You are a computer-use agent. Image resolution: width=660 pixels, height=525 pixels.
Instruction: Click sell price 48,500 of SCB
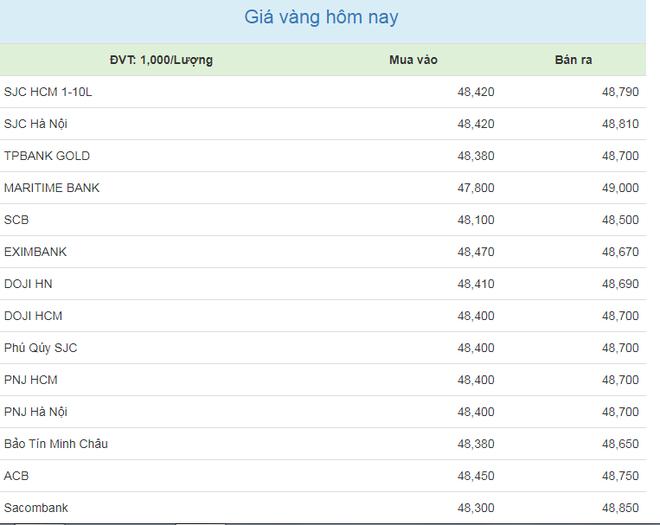(x=620, y=220)
